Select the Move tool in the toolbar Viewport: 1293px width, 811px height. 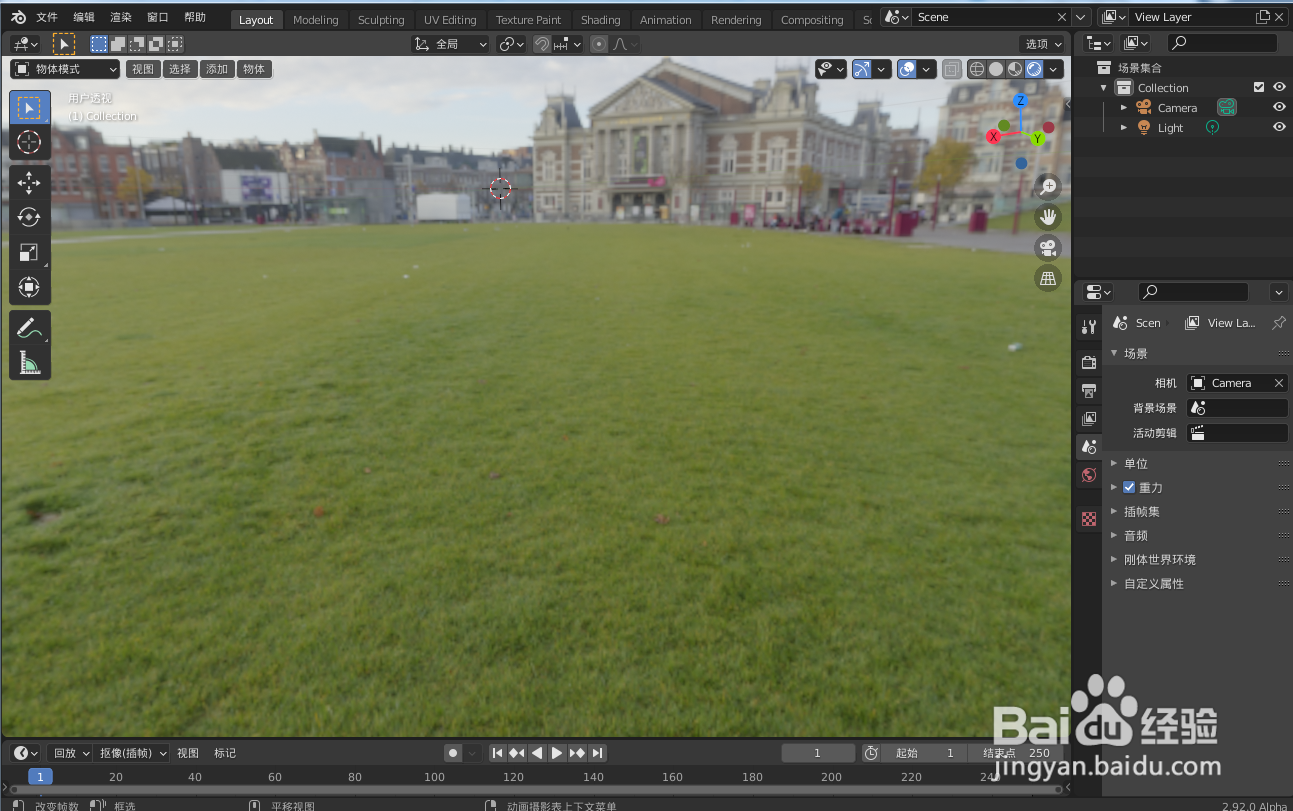tap(29, 183)
